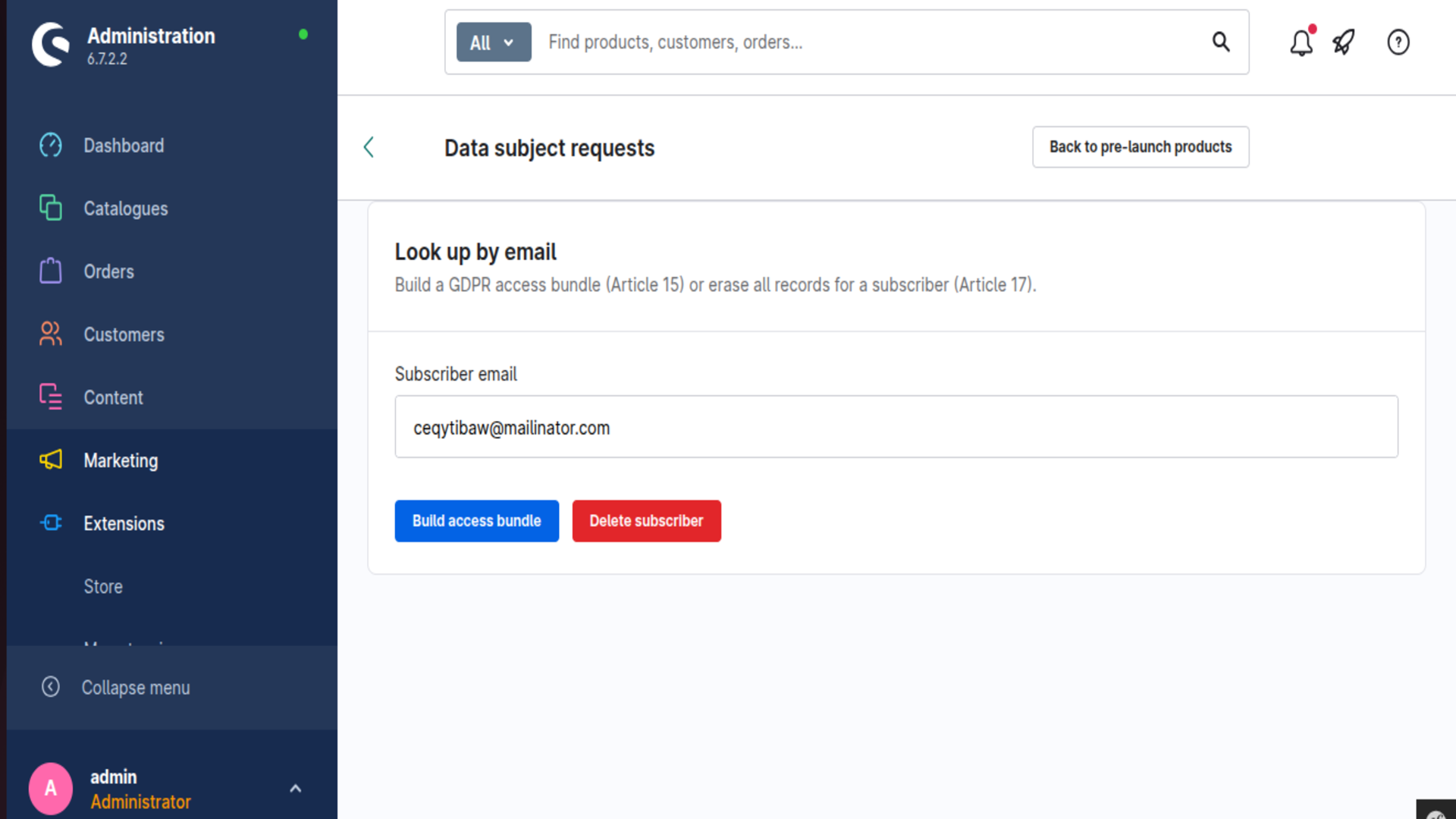Click the Collapse menu arrow icon
The image size is (1456, 819).
(51, 686)
